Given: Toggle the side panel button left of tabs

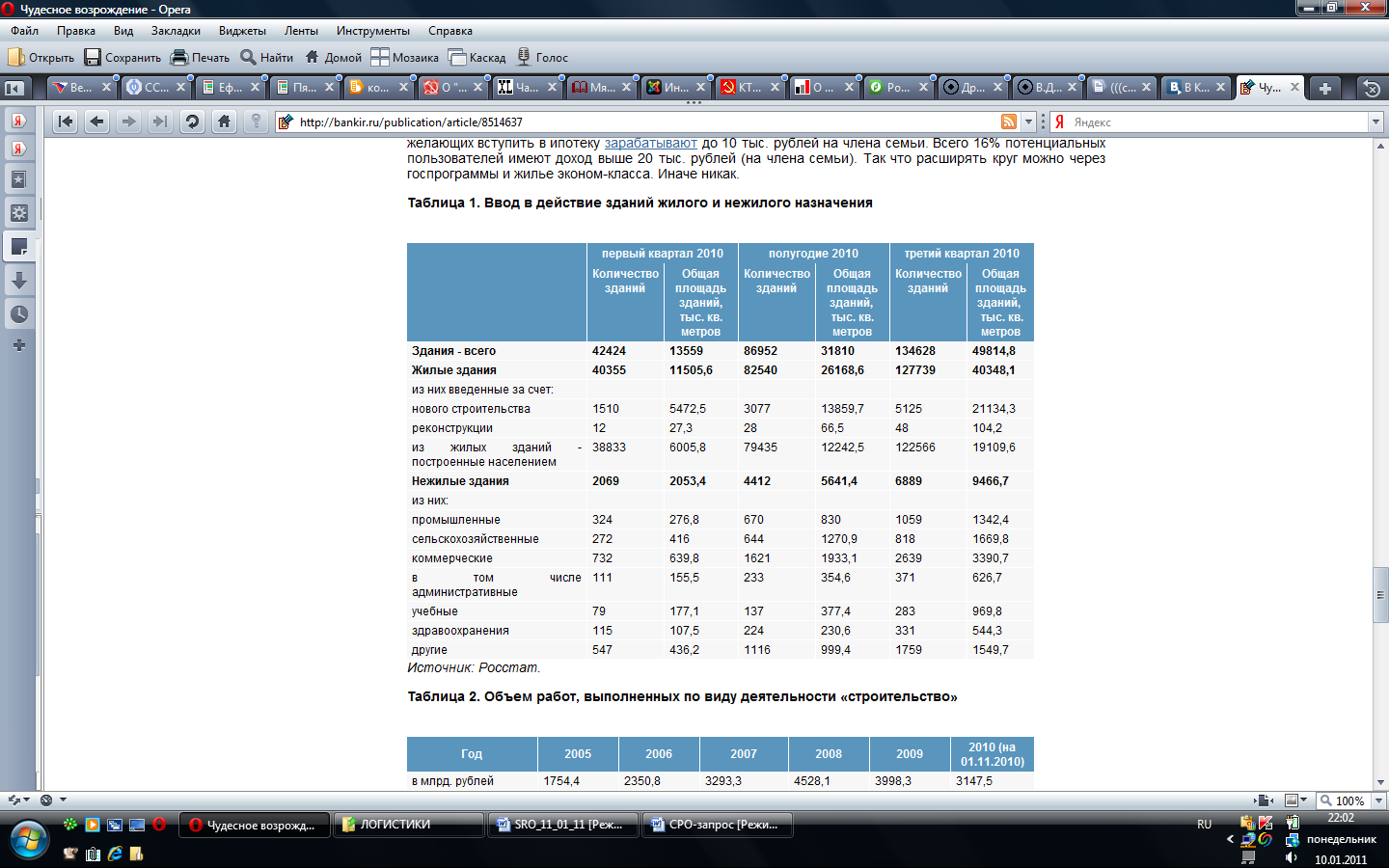Looking at the screenshot, I should click(x=14, y=88).
